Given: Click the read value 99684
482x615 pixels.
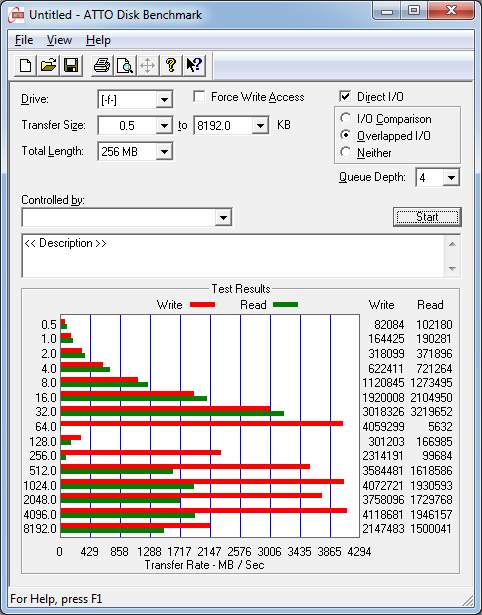Looking at the screenshot, I should point(435,456).
